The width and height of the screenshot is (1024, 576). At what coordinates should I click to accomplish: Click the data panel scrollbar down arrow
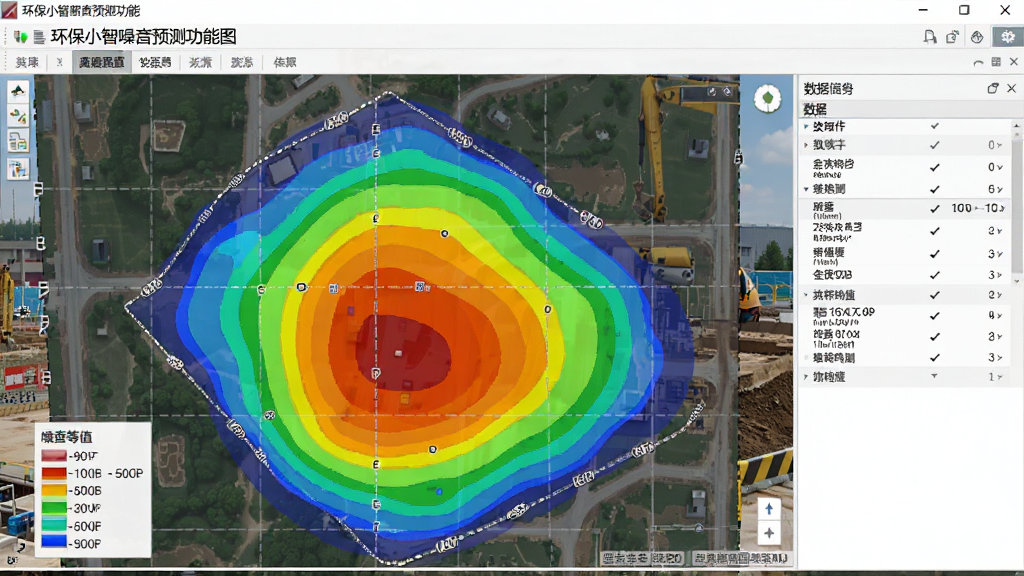click(x=1017, y=281)
